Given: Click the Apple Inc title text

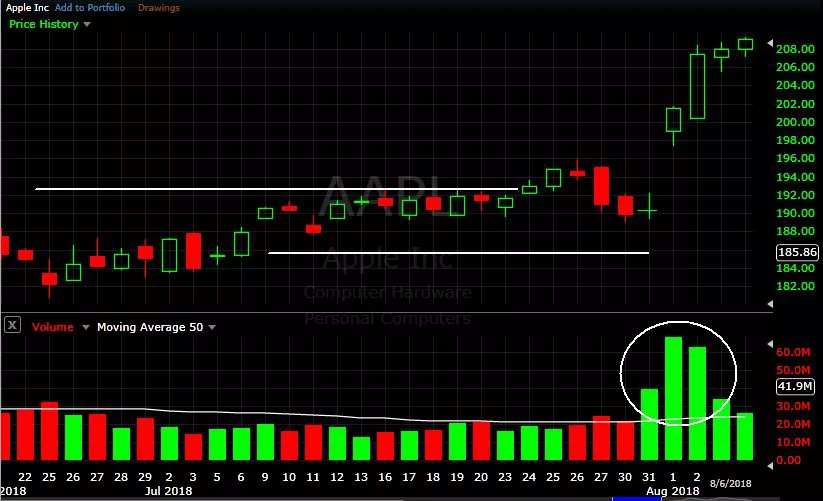Looking at the screenshot, I should 27,7.
